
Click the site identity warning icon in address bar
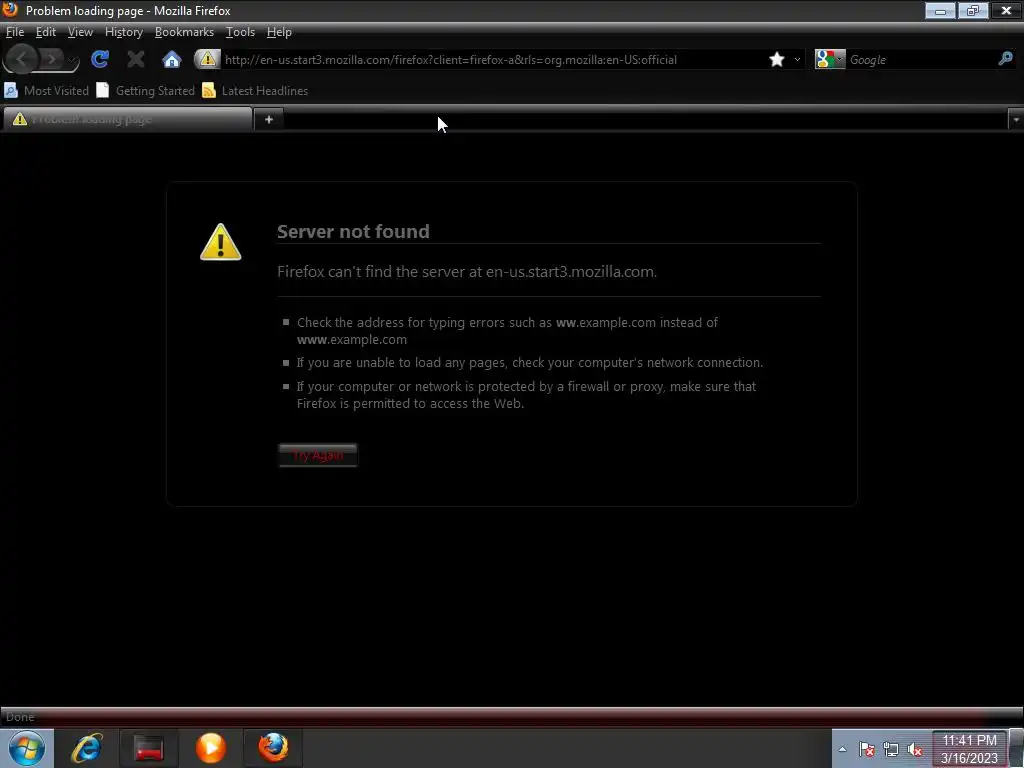(207, 59)
